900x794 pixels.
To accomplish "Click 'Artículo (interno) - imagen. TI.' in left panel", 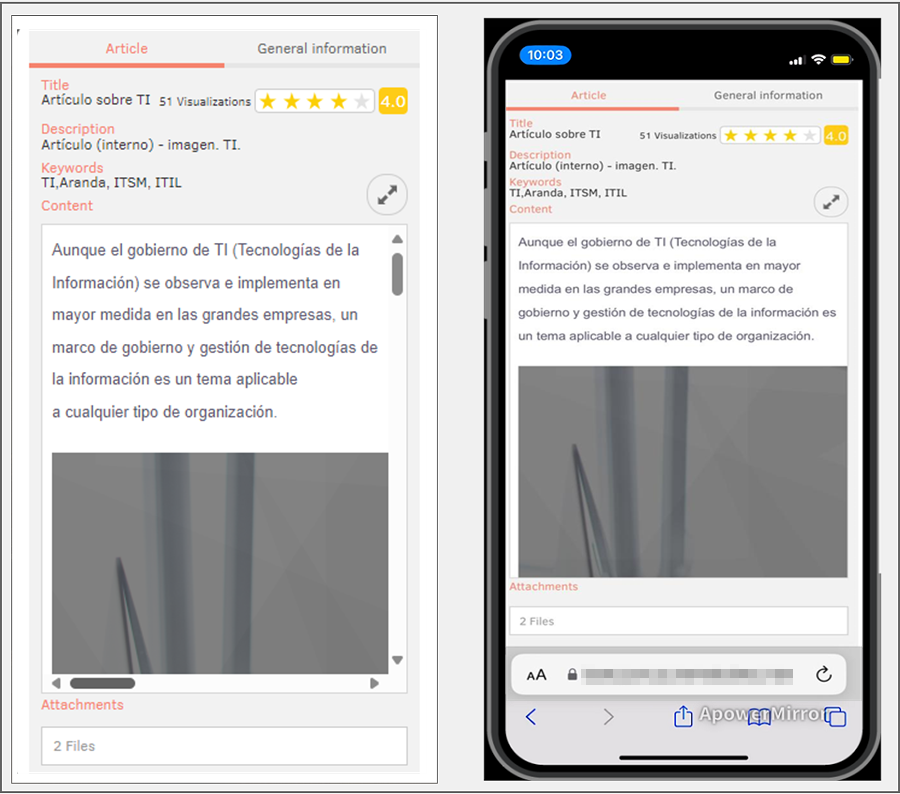I will [x=141, y=145].
